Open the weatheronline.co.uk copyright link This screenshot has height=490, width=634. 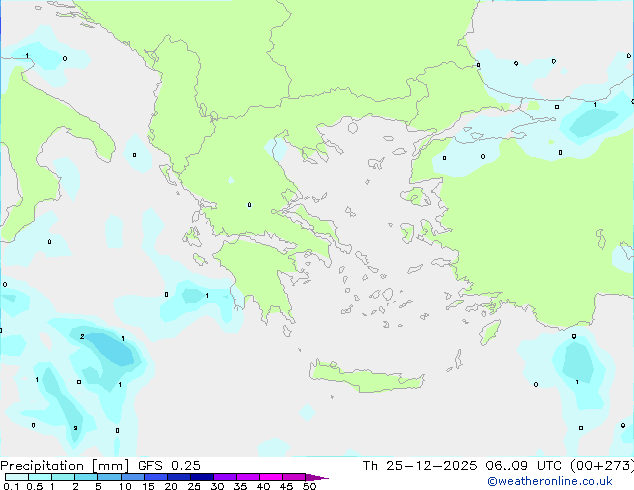(550, 481)
